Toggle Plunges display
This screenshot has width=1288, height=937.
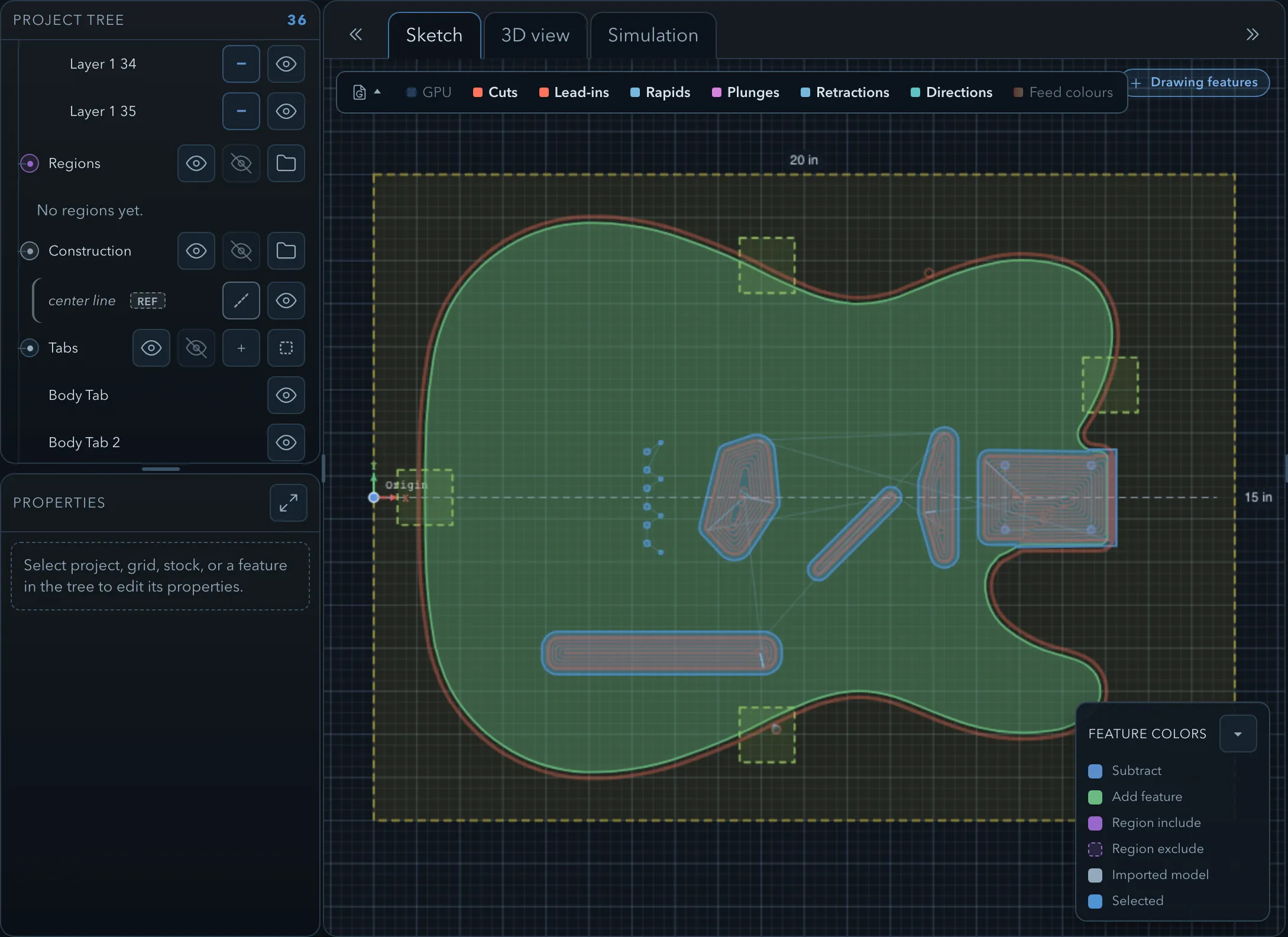pyautogui.click(x=746, y=92)
